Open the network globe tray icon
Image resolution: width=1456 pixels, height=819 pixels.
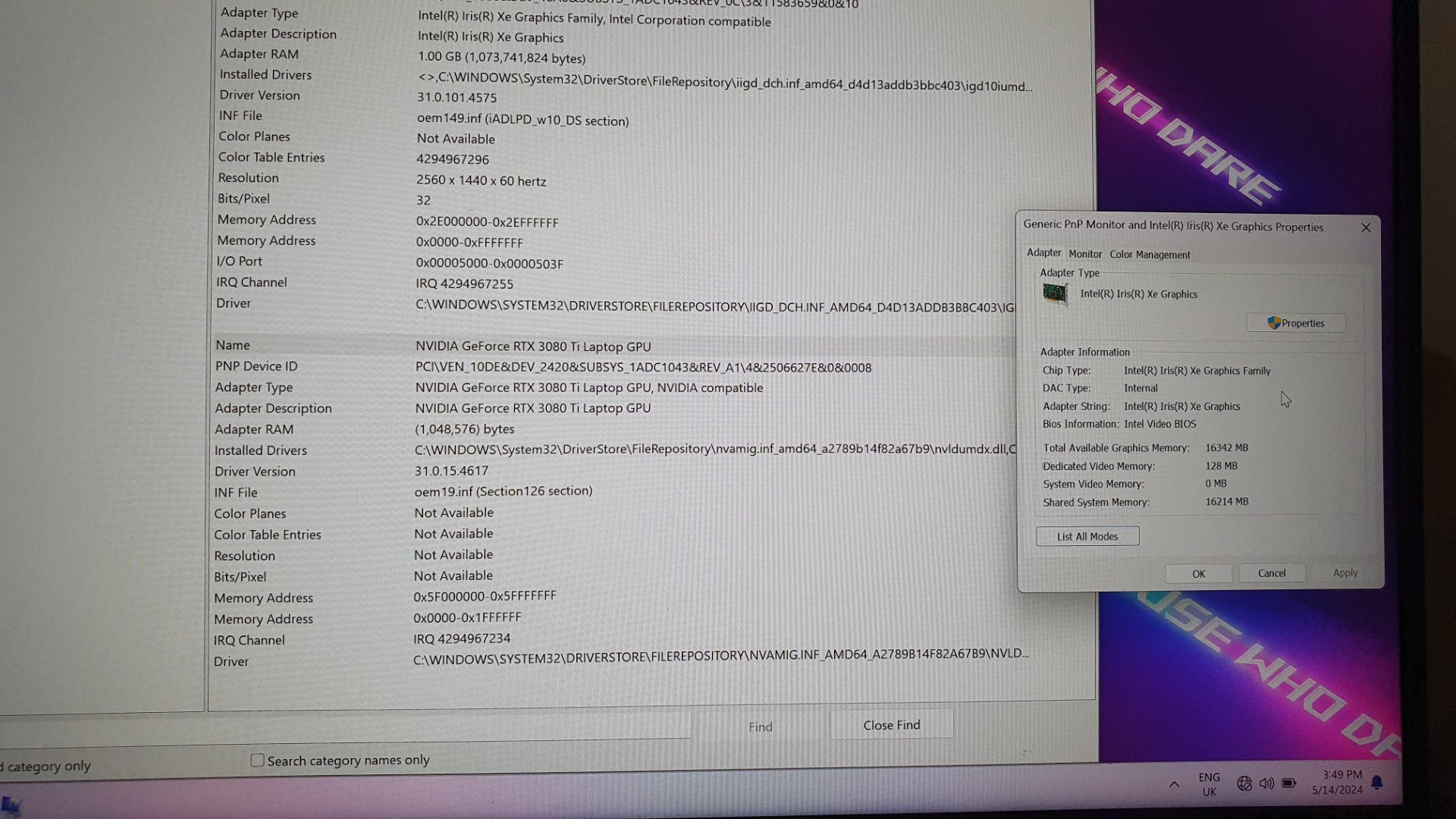tap(1244, 783)
